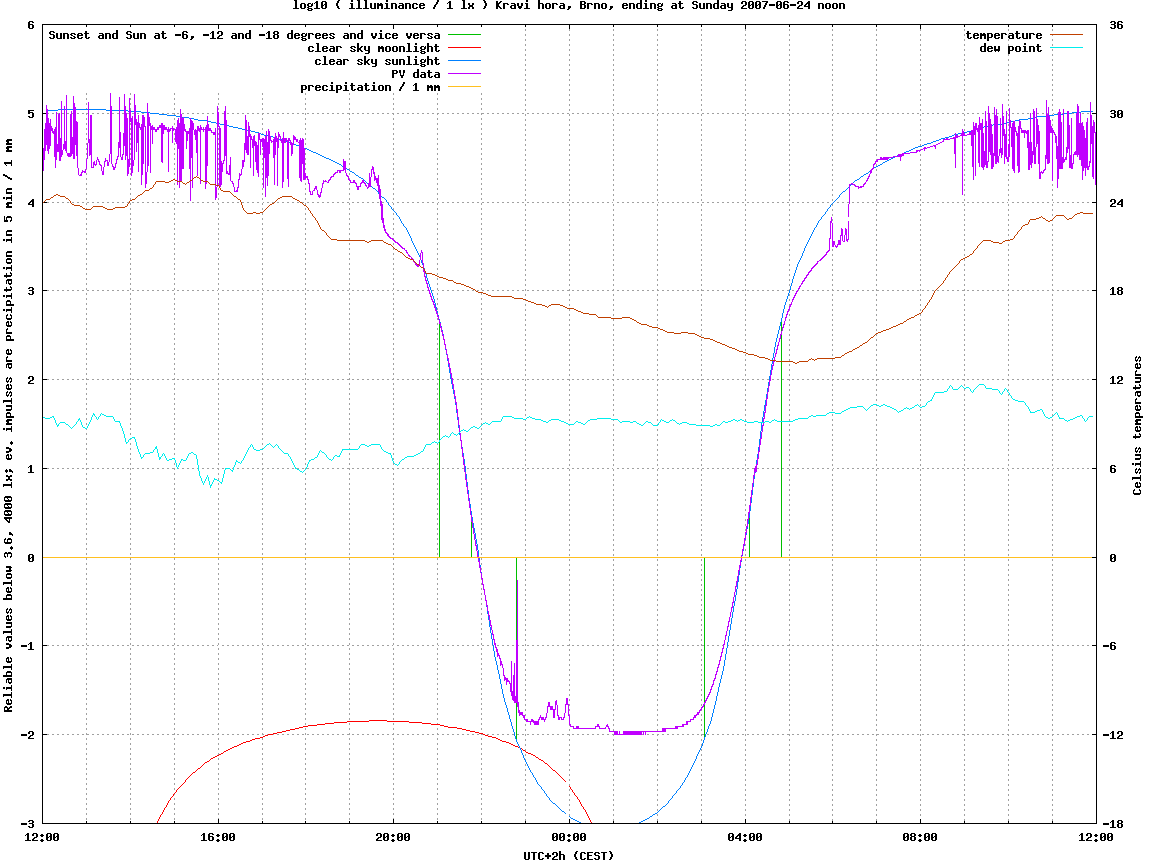The width and height of the screenshot is (1151, 863).
Task: Click the right axis tick label '36'
Action: point(1116,25)
